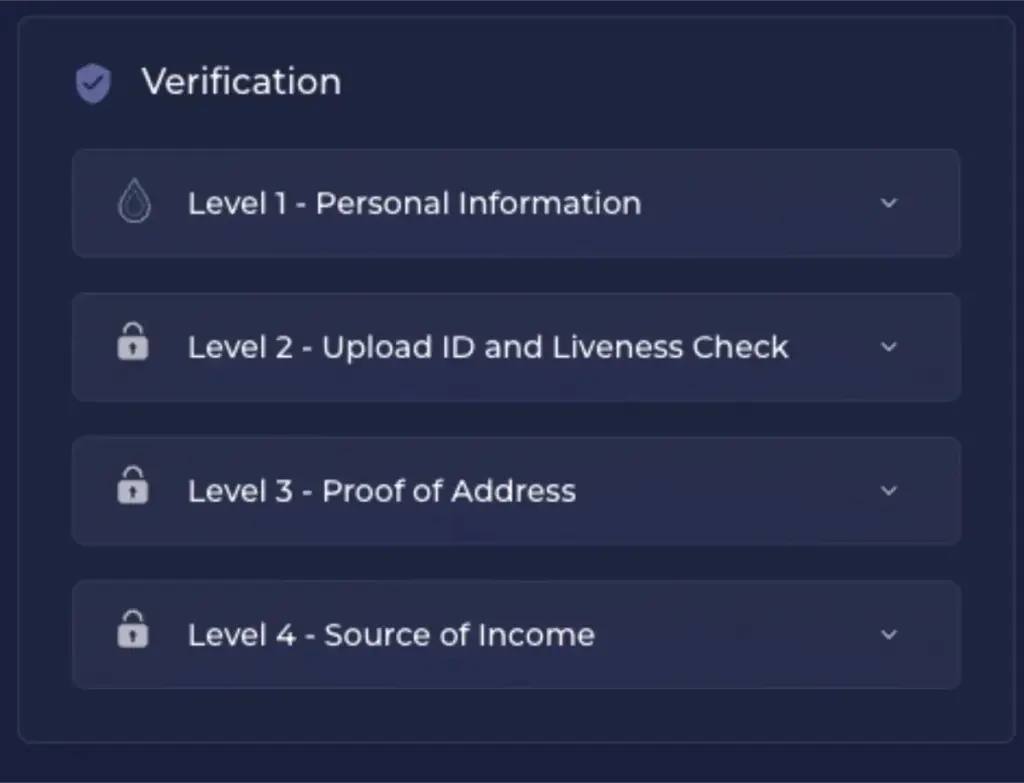
Task: Click the lock icon beside Level 2
Action: (134, 346)
